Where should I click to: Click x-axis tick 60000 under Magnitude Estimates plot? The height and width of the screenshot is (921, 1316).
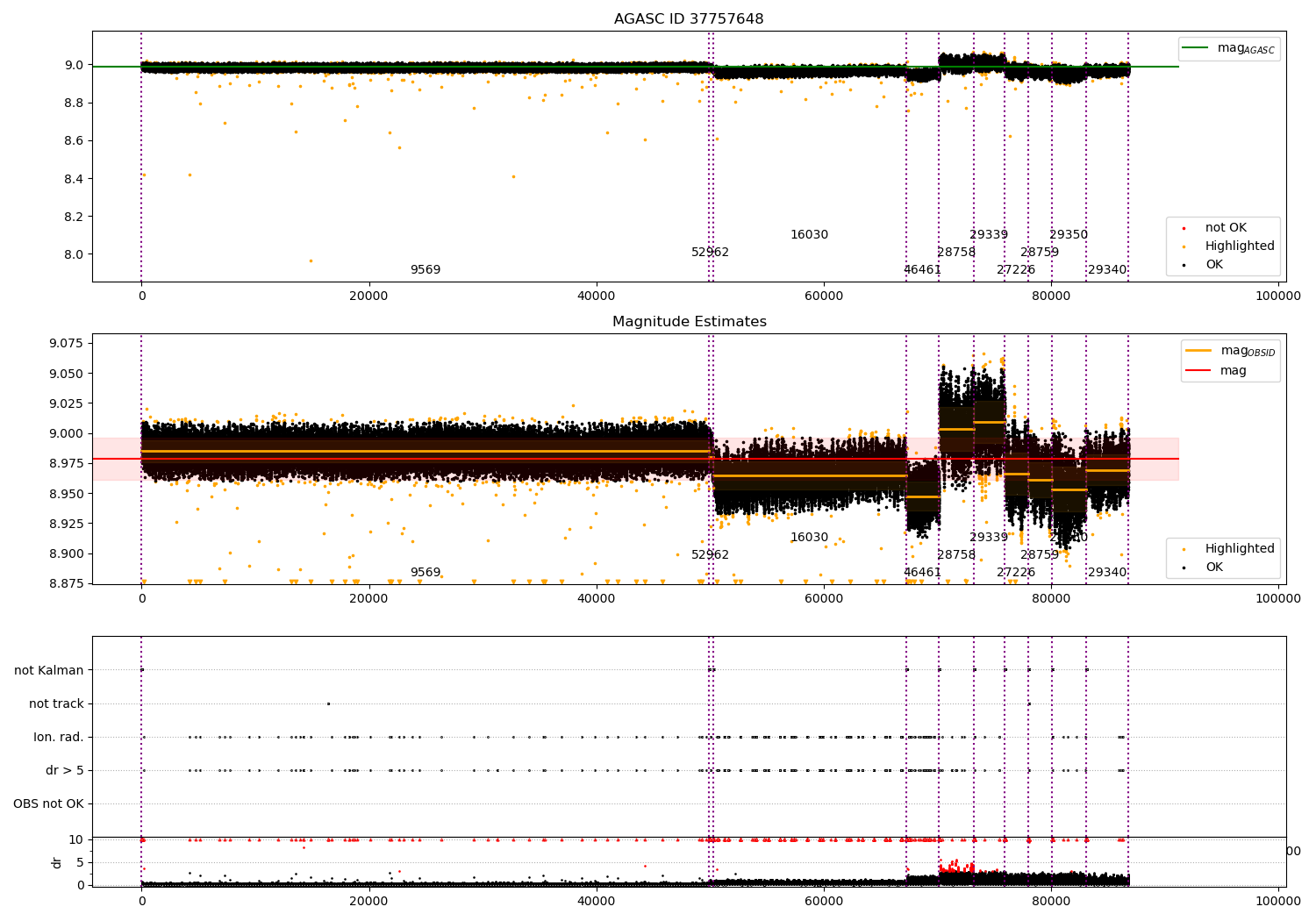pyautogui.click(x=824, y=599)
